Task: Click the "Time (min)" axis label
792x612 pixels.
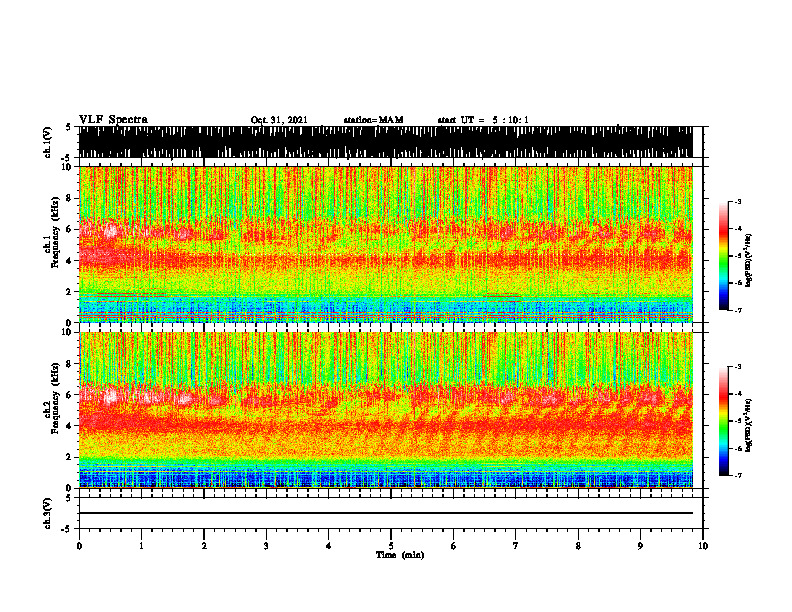Action: [400, 555]
